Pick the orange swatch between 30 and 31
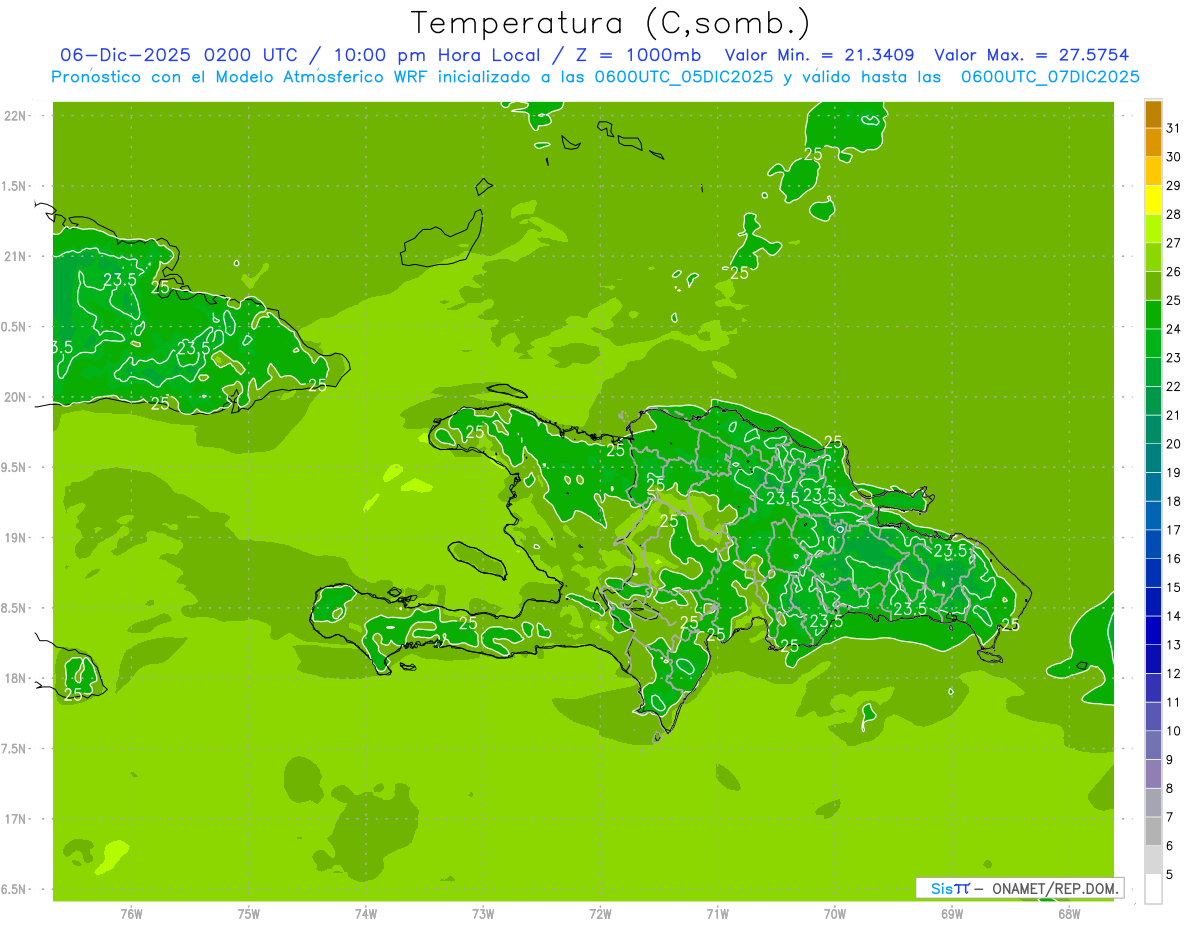Viewport: 1200px width, 927px height. [1153, 143]
